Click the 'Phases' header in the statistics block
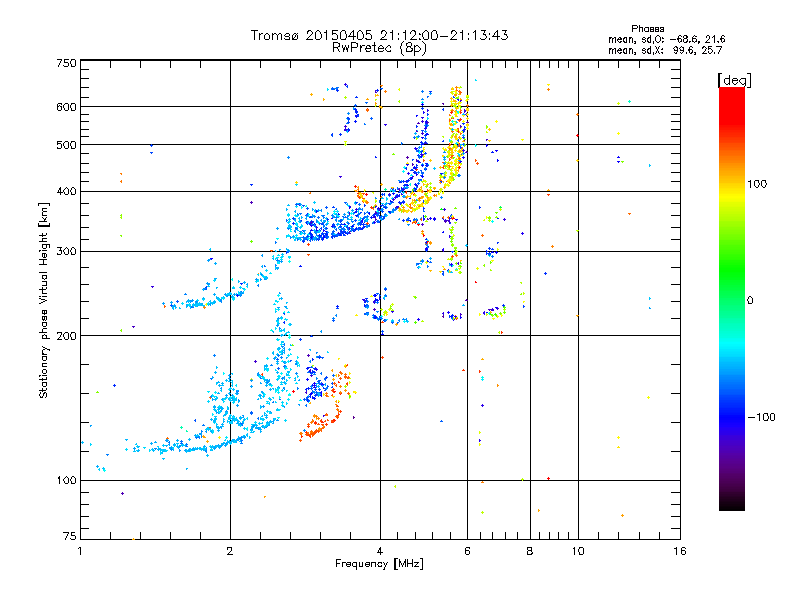The height and width of the screenshot is (600, 800). coord(647,29)
